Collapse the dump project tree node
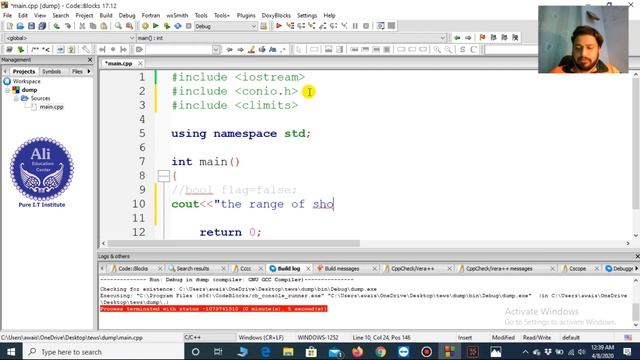 7,90
